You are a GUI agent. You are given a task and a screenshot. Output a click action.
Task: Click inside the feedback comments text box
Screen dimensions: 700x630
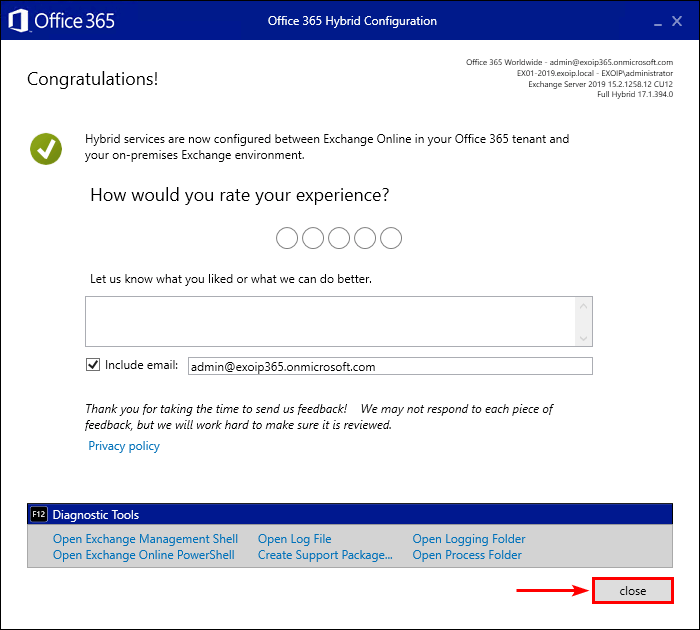tap(330, 321)
